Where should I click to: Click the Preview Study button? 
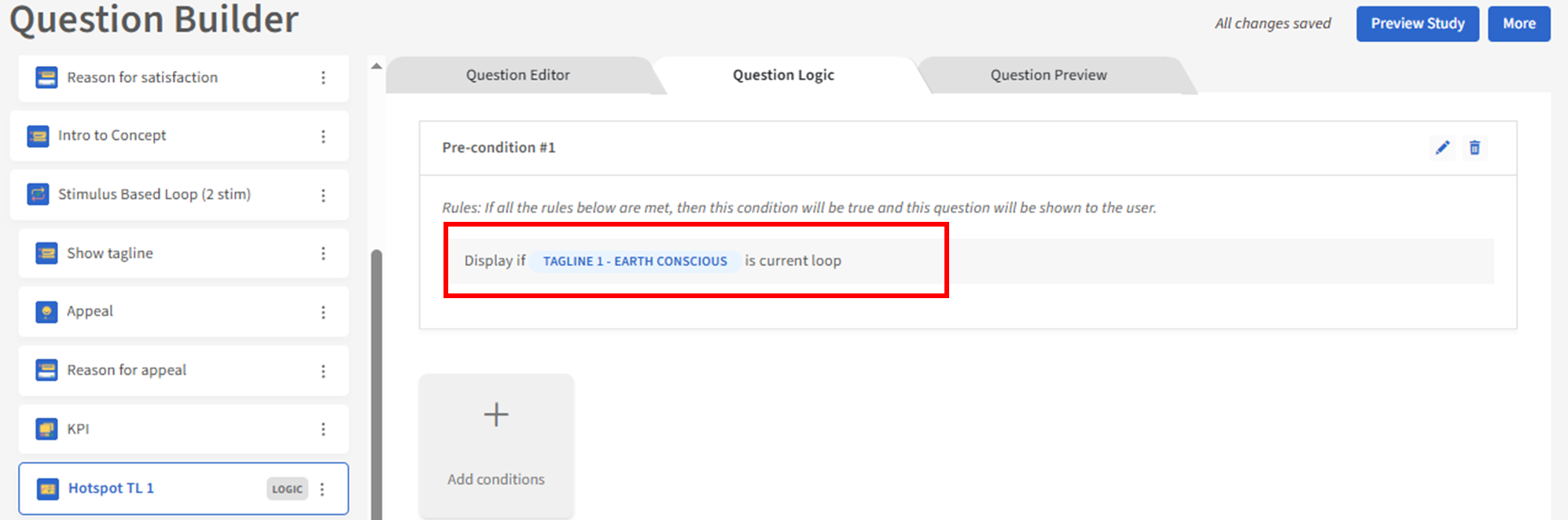(x=1417, y=24)
